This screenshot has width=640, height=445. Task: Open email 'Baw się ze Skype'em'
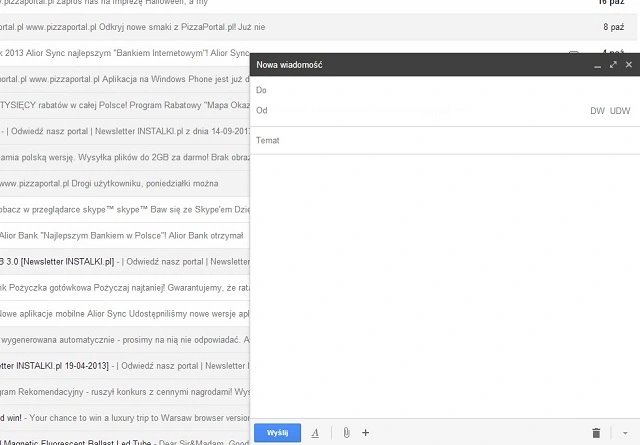tap(124, 210)
